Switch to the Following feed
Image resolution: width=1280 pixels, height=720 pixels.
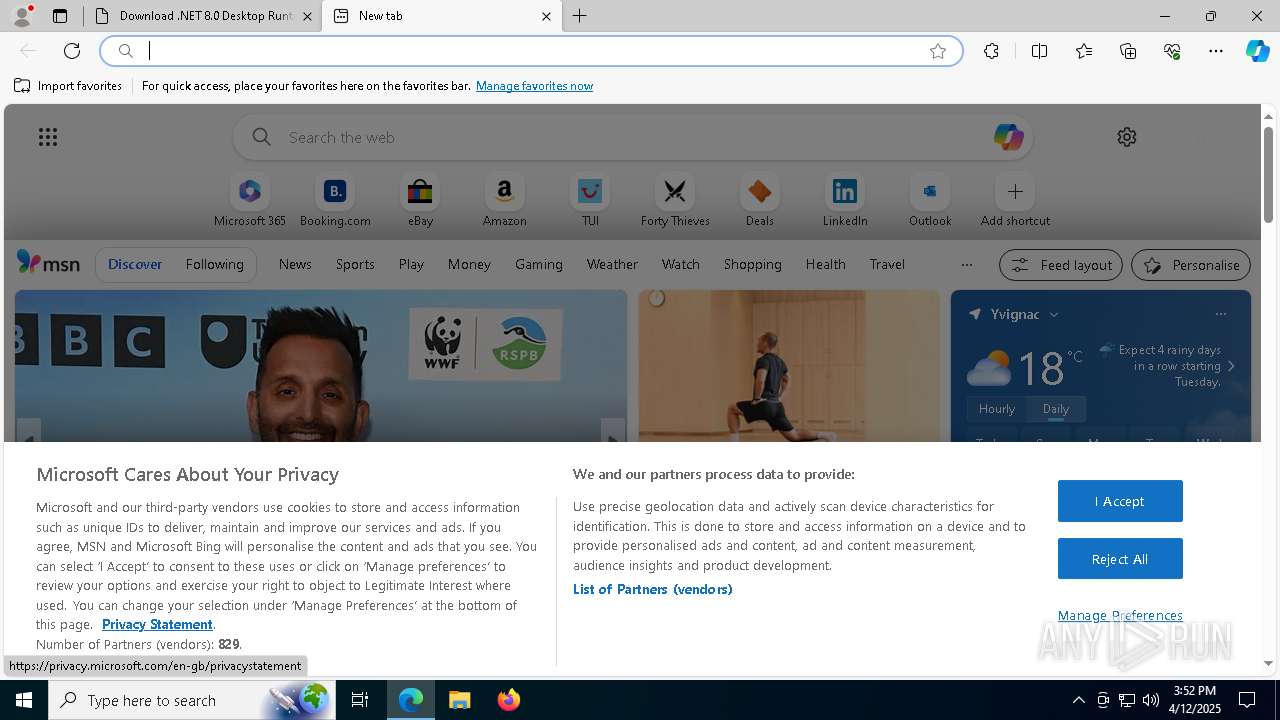point(214,264)
